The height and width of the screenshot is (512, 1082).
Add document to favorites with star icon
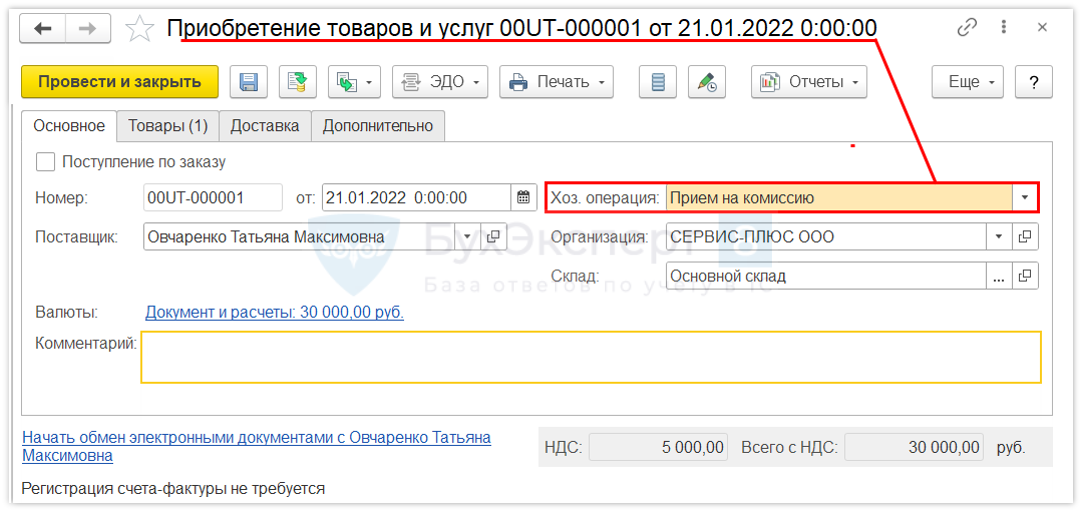140,28
